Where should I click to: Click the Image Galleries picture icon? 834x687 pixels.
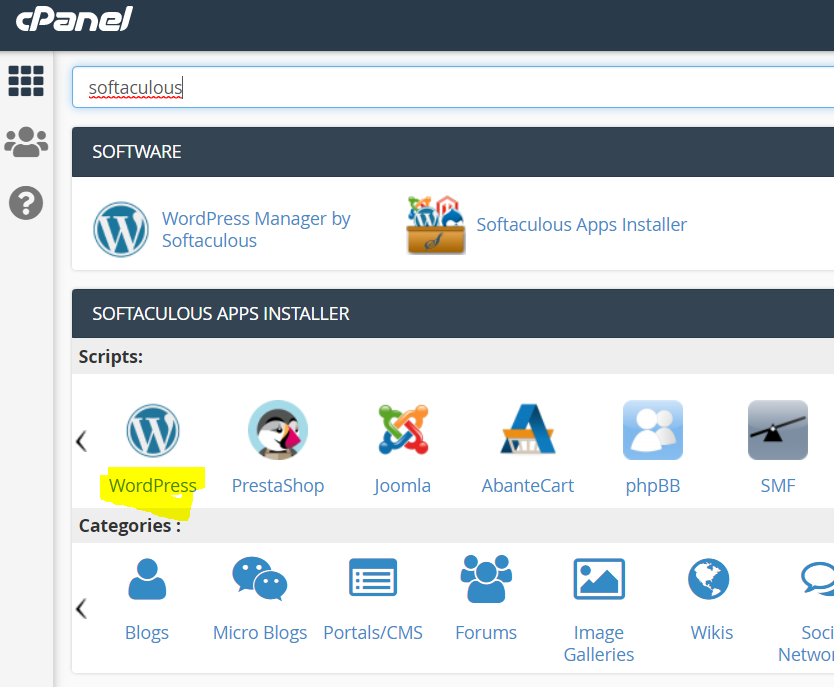[599, 579]
